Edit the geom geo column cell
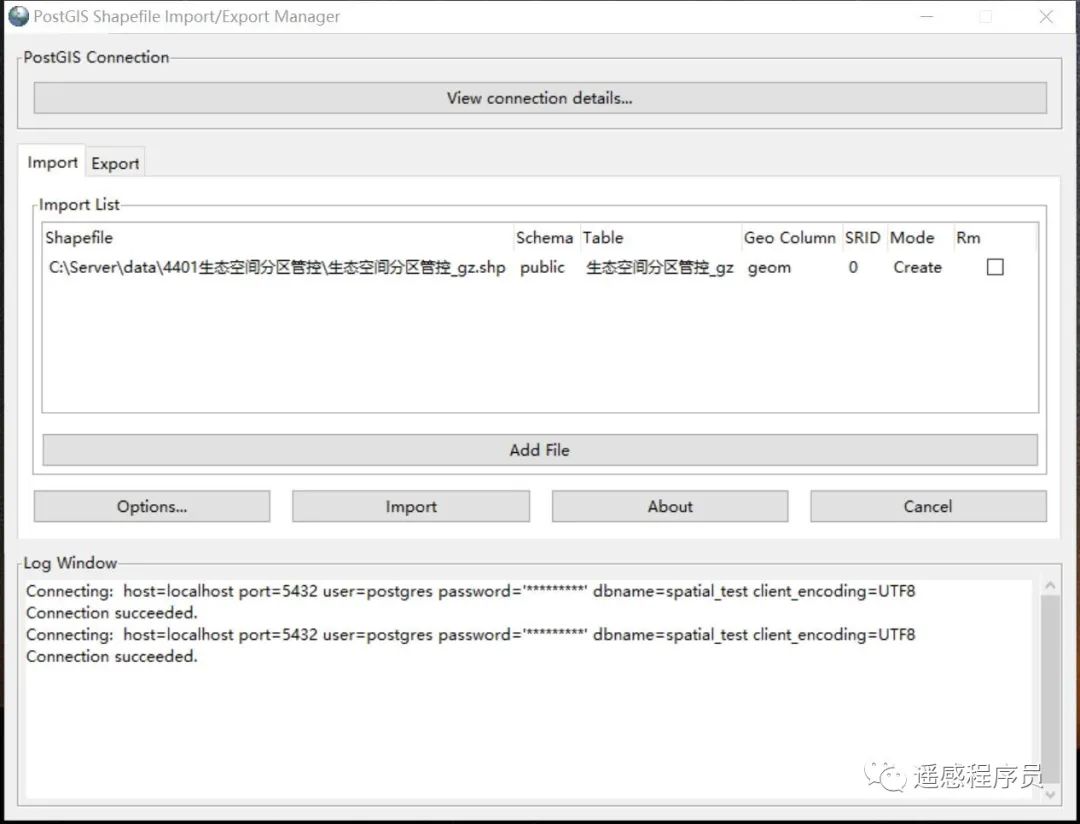This screenshot has width=1080, height=824. click(769, 267)
